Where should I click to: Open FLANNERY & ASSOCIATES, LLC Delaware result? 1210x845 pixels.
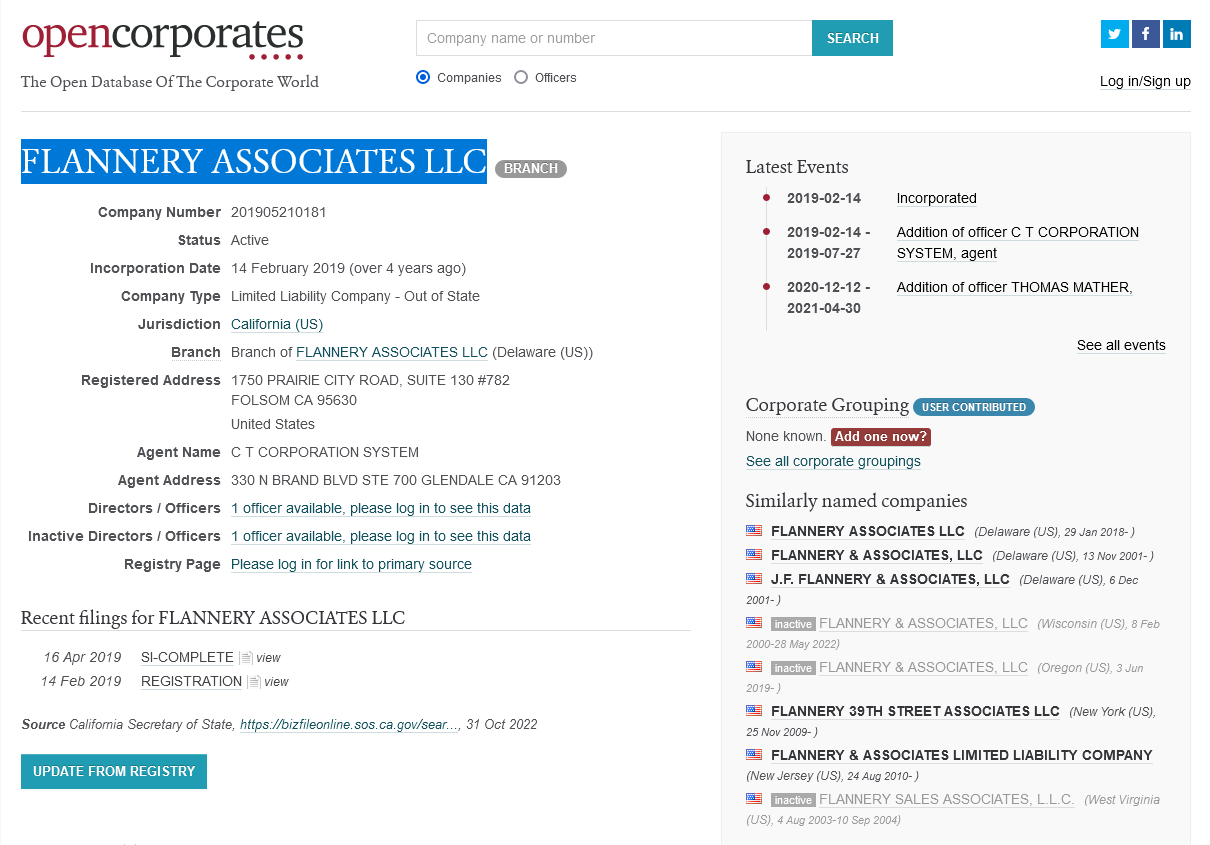[877, 555]
